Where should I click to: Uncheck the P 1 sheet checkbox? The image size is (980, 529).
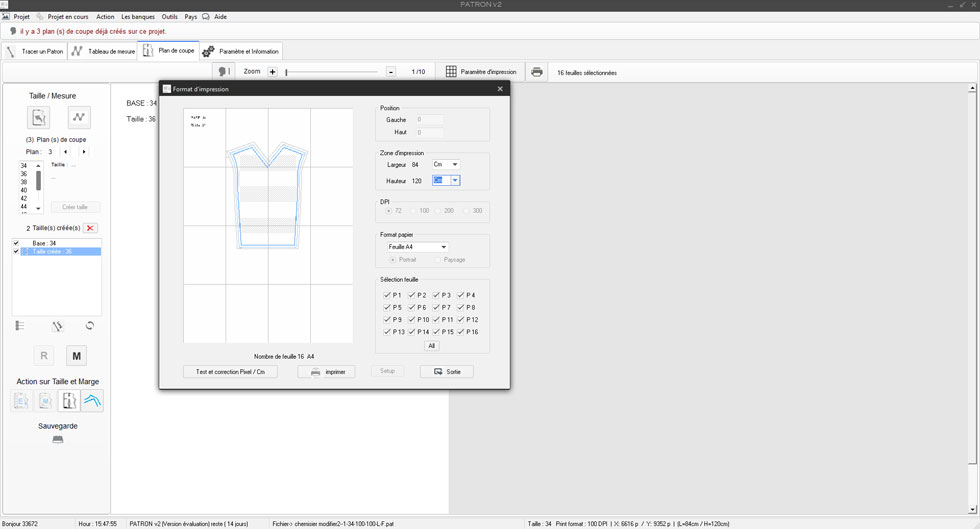pyautogui.click(x=387, y=296)
